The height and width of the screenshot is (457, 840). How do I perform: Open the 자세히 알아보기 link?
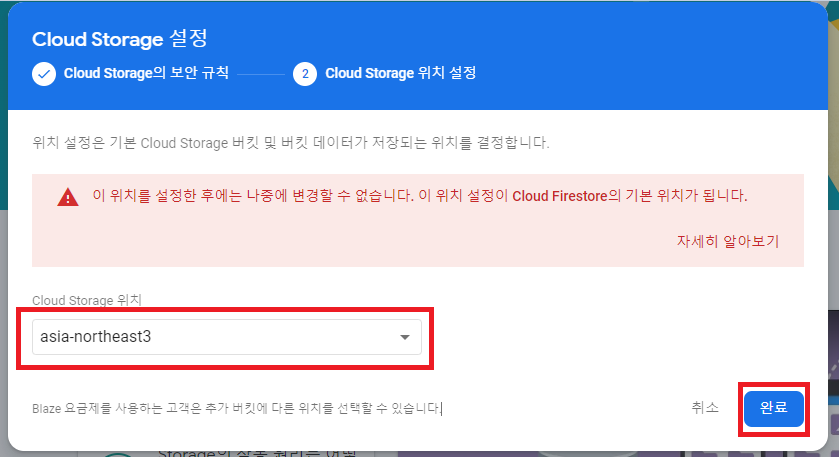(728, 241)
